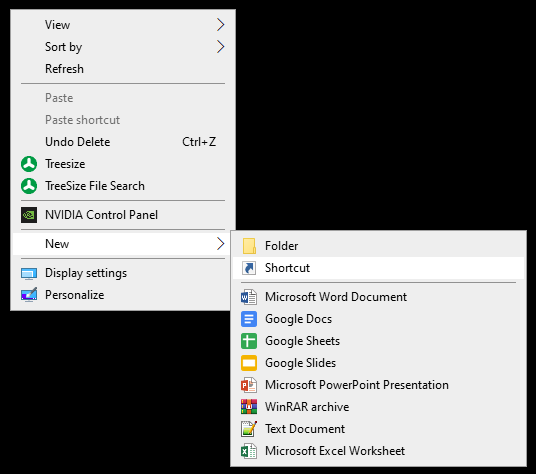Create a new Folder

378,246
